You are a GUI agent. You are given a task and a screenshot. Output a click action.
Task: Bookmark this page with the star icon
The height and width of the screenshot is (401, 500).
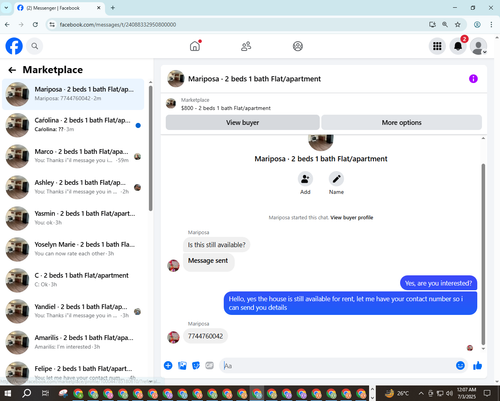click(x=458, y=24)
